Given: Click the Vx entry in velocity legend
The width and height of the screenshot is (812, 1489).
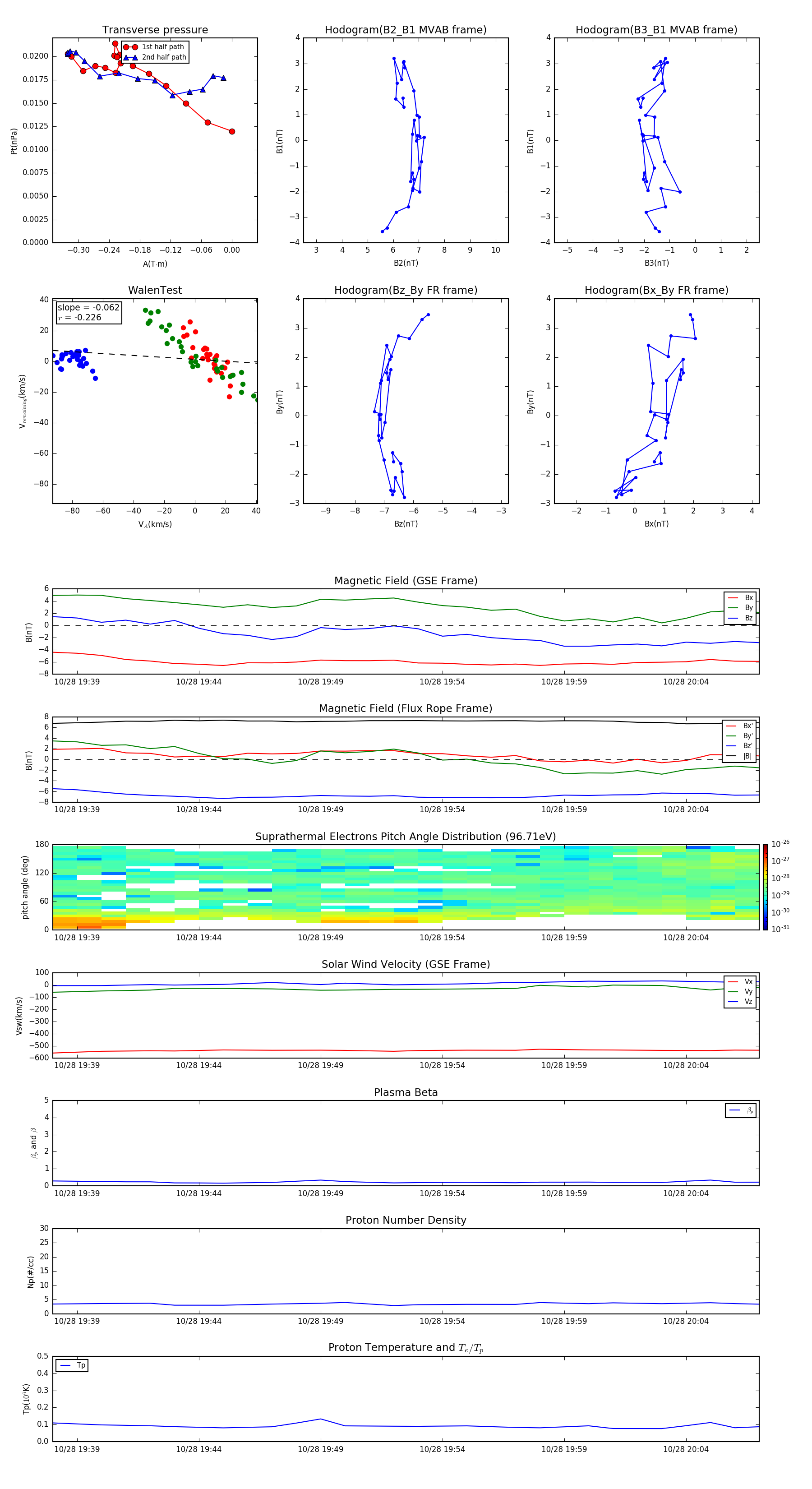Looking at the screenshot, I should click(x=740, y=982).
